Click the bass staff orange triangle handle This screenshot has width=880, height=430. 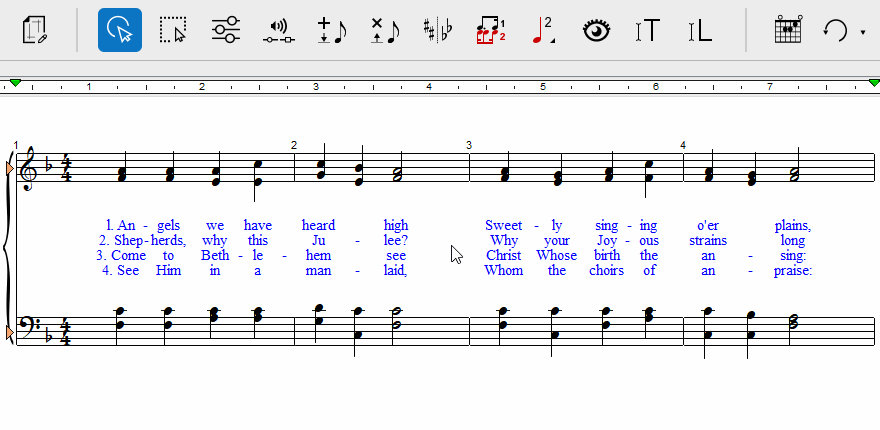(x=11, y=331)
